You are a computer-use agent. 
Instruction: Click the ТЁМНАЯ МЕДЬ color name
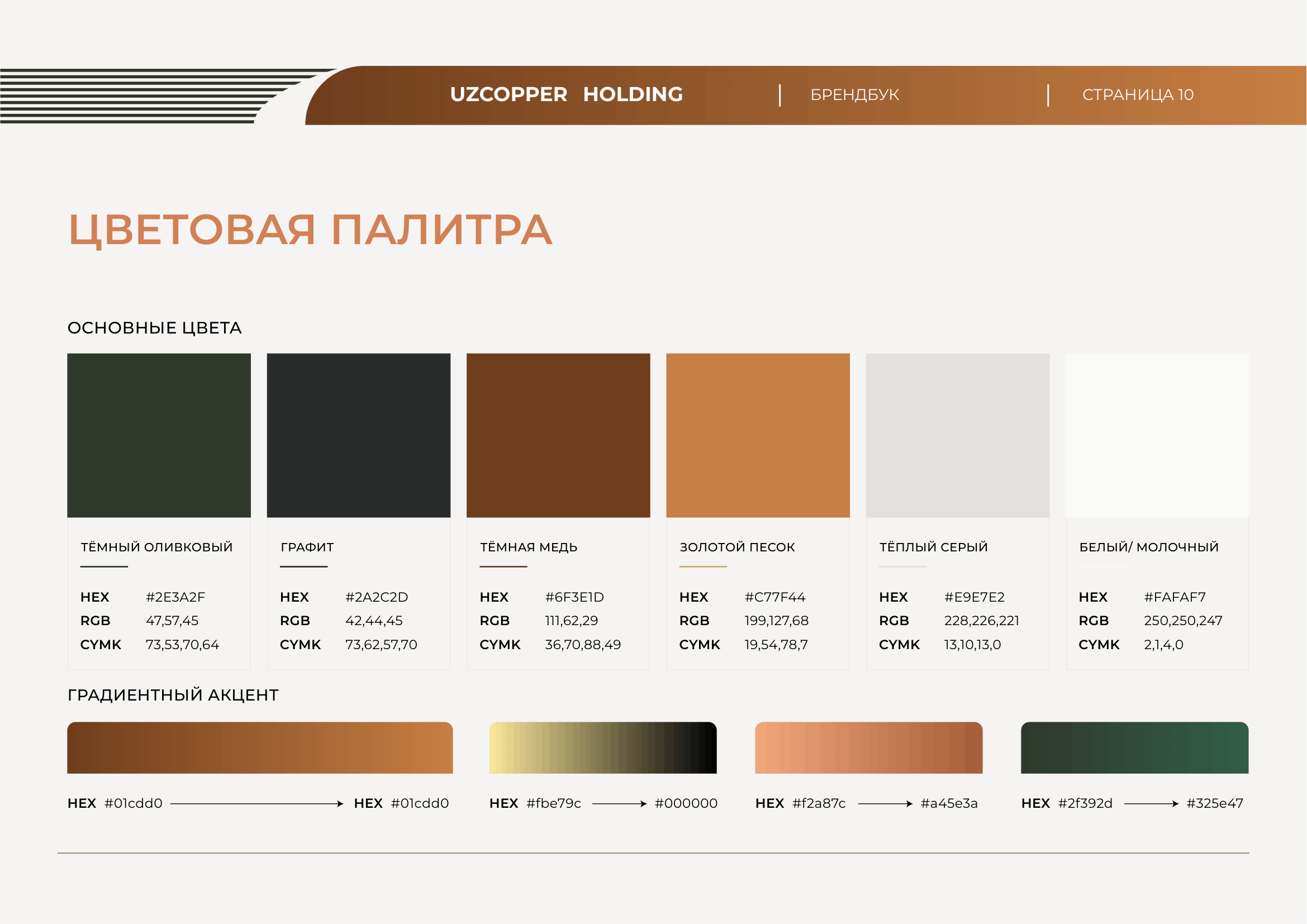point(529,547)
